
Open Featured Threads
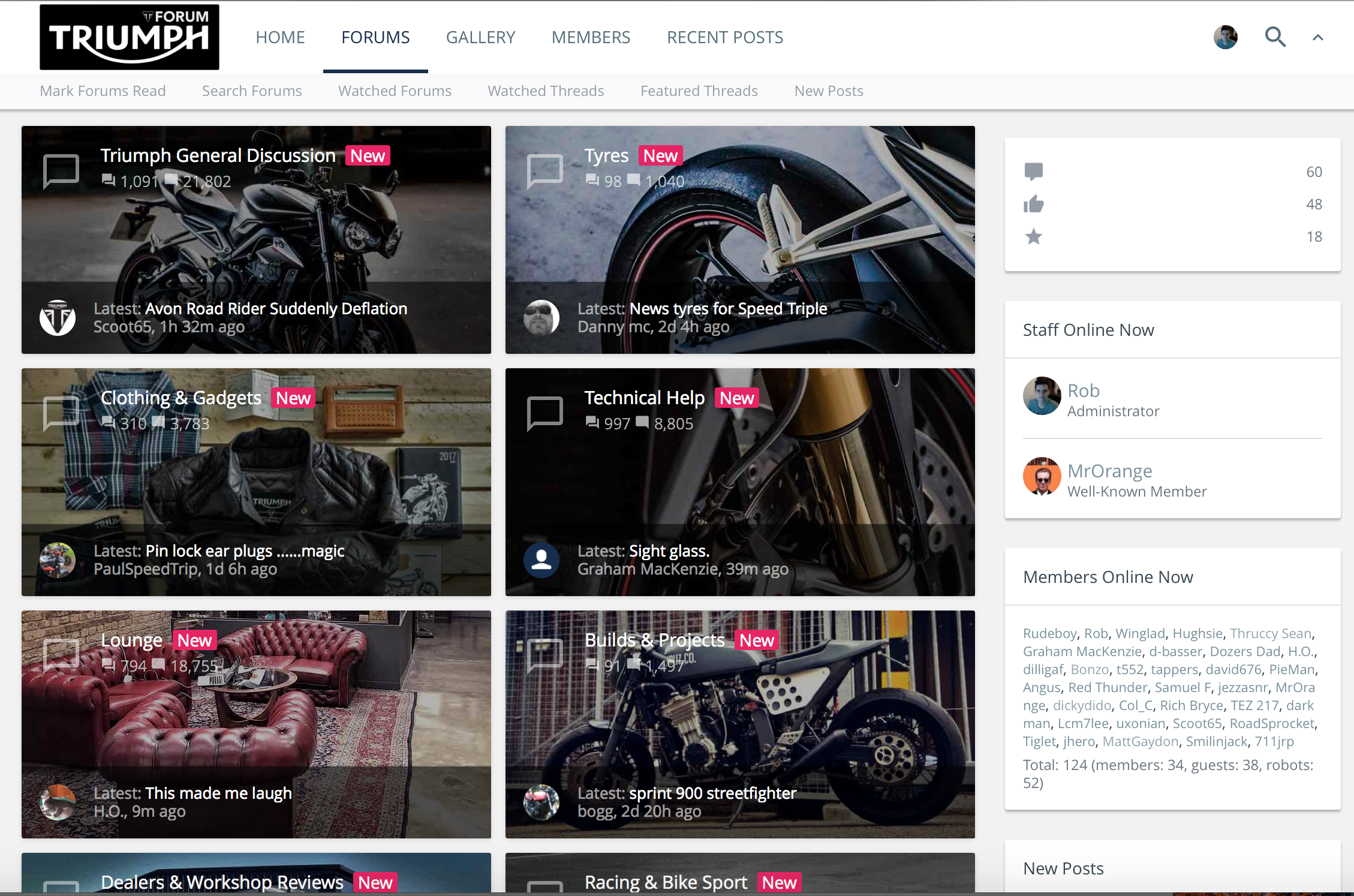coord(699,91)
